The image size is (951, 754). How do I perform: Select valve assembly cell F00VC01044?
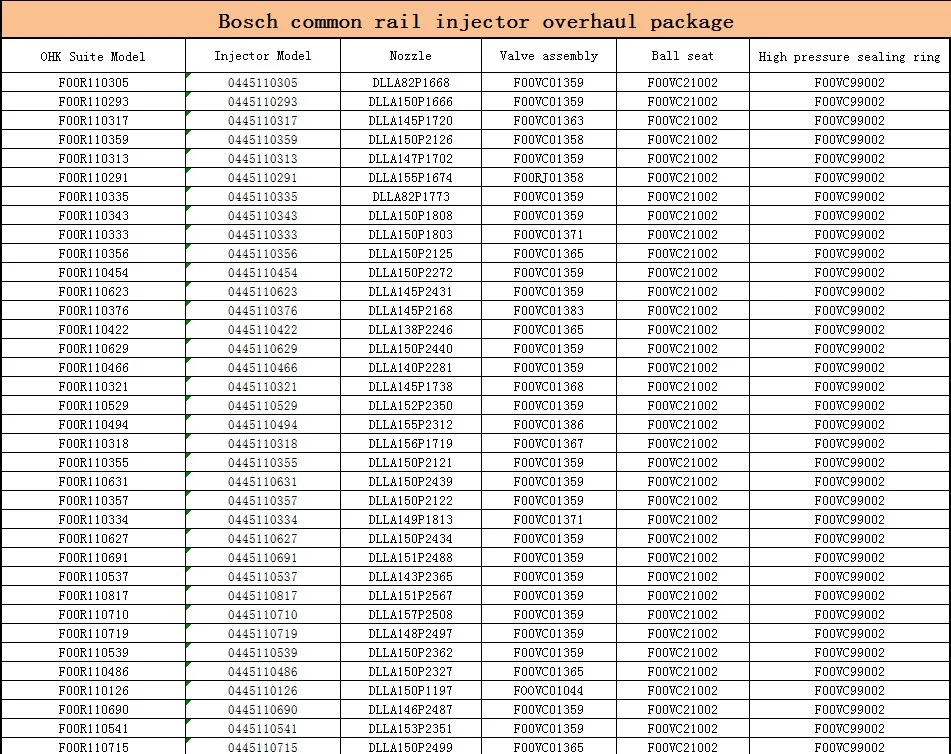pos(548,691)
